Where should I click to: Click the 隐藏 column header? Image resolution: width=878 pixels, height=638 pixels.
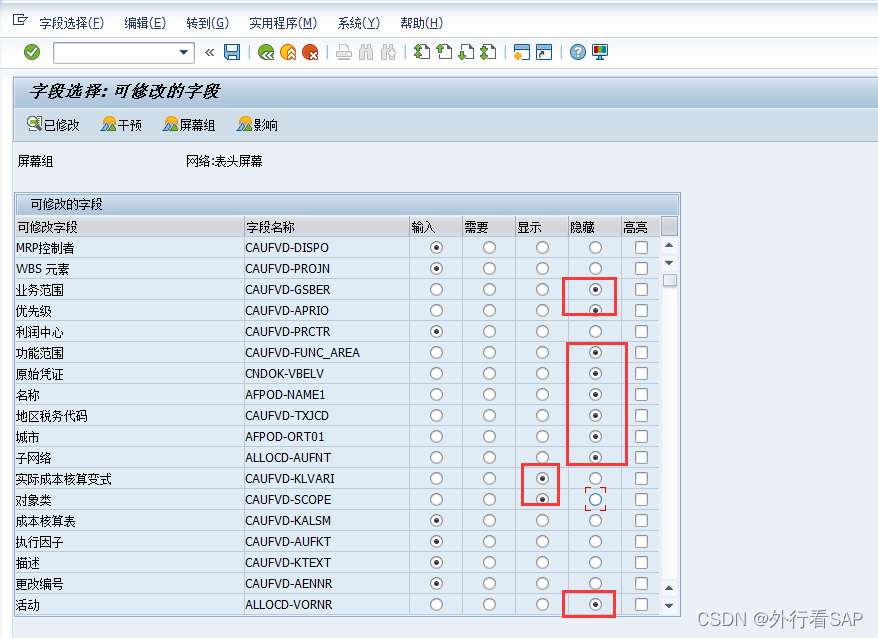(x=595, y=227)
